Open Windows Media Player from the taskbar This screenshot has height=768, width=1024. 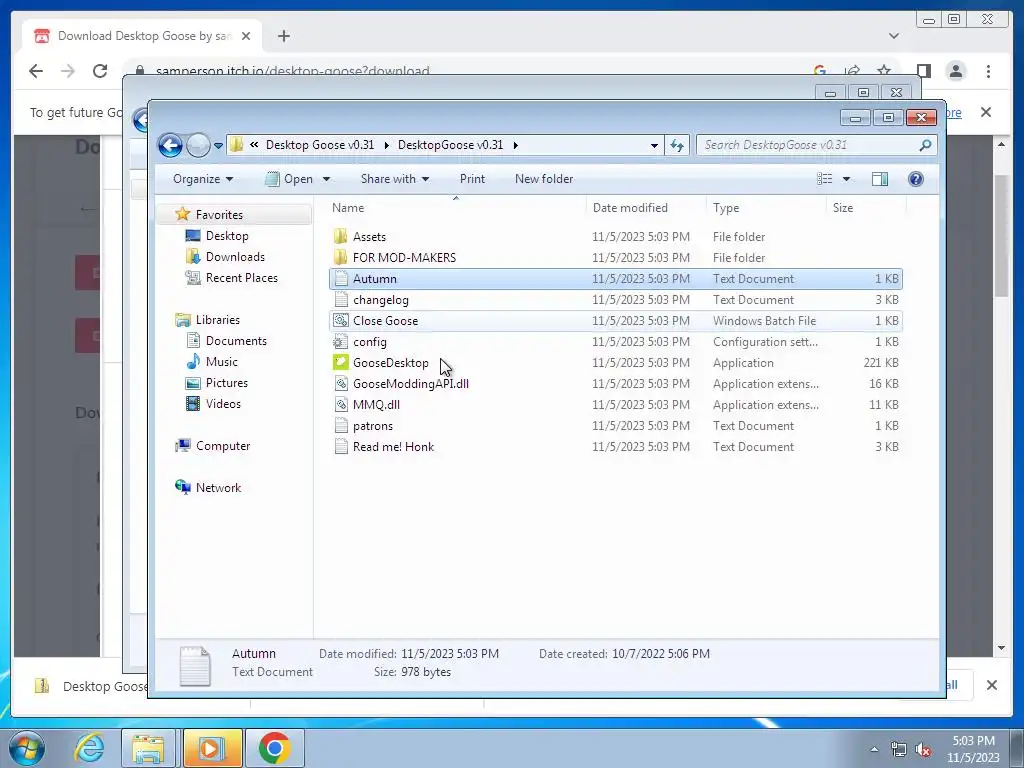click(x=212, y=748)
